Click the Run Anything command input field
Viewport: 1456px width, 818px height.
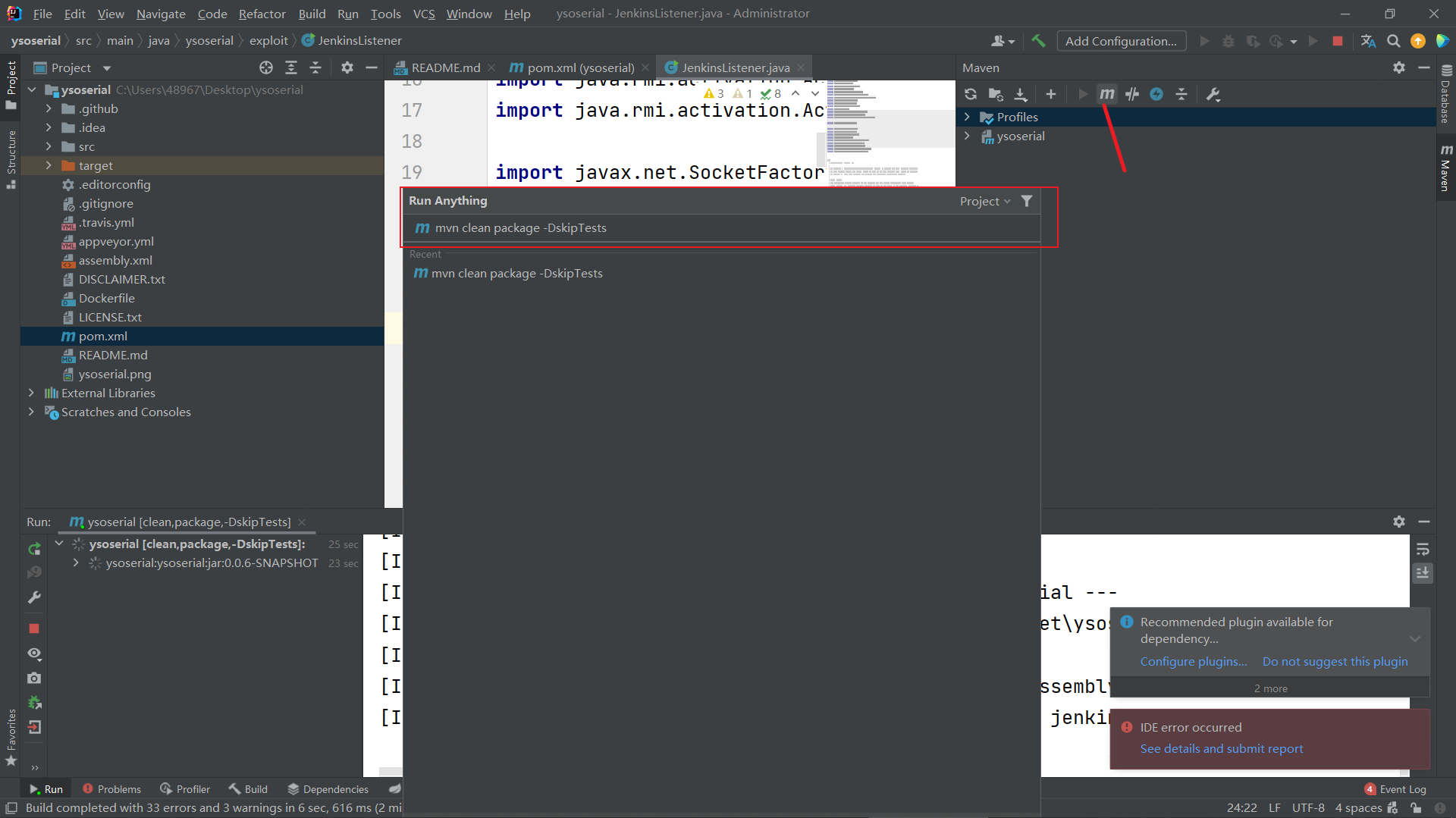tap(720, 228)
